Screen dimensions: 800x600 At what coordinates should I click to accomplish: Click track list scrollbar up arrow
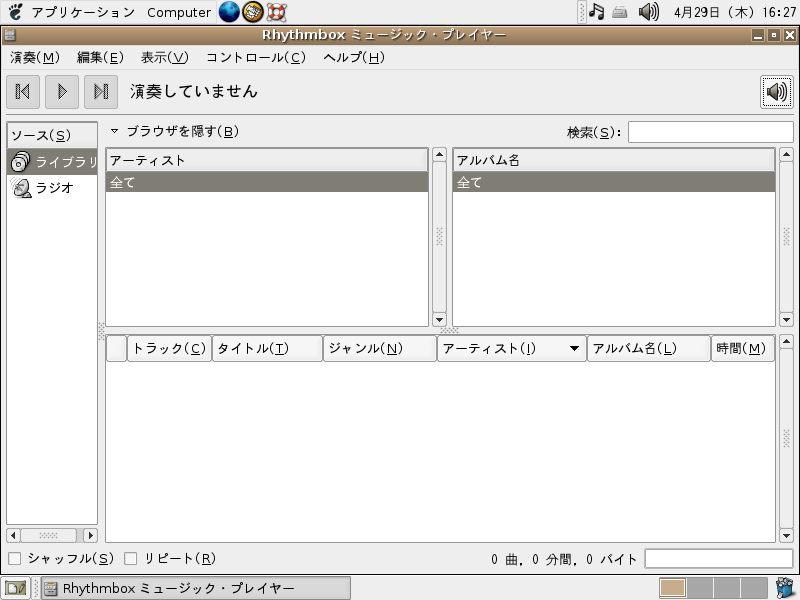point(786,341)
